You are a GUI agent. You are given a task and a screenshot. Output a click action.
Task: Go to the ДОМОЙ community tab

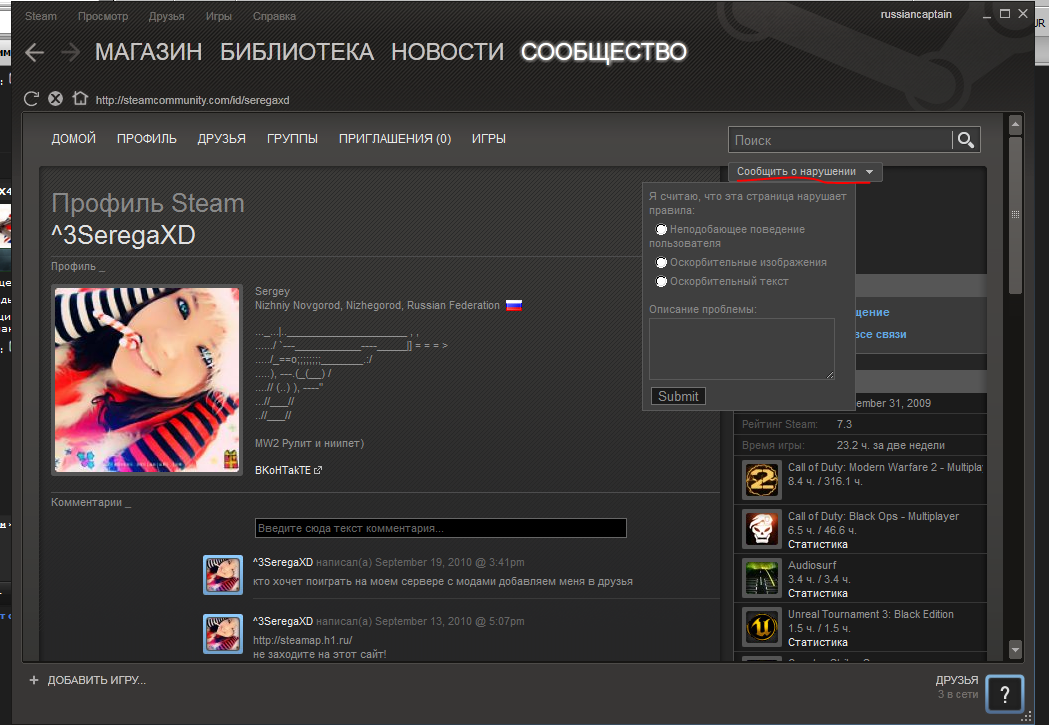point(74,138)
